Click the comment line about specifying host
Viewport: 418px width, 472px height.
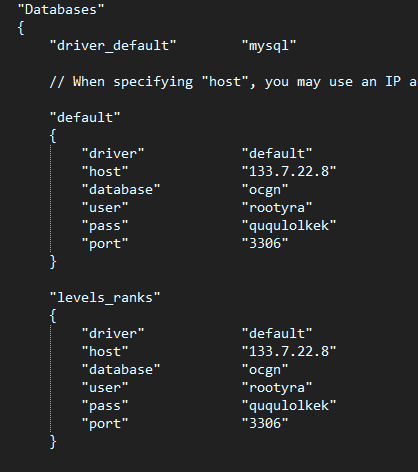tap(233, 82)
